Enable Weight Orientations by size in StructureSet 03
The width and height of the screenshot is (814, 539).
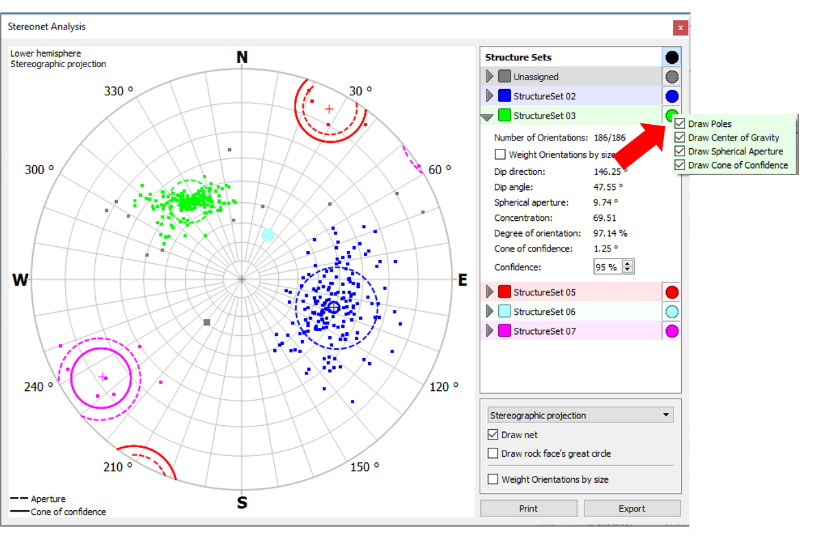pyautogui.click(x=500, y=154)
